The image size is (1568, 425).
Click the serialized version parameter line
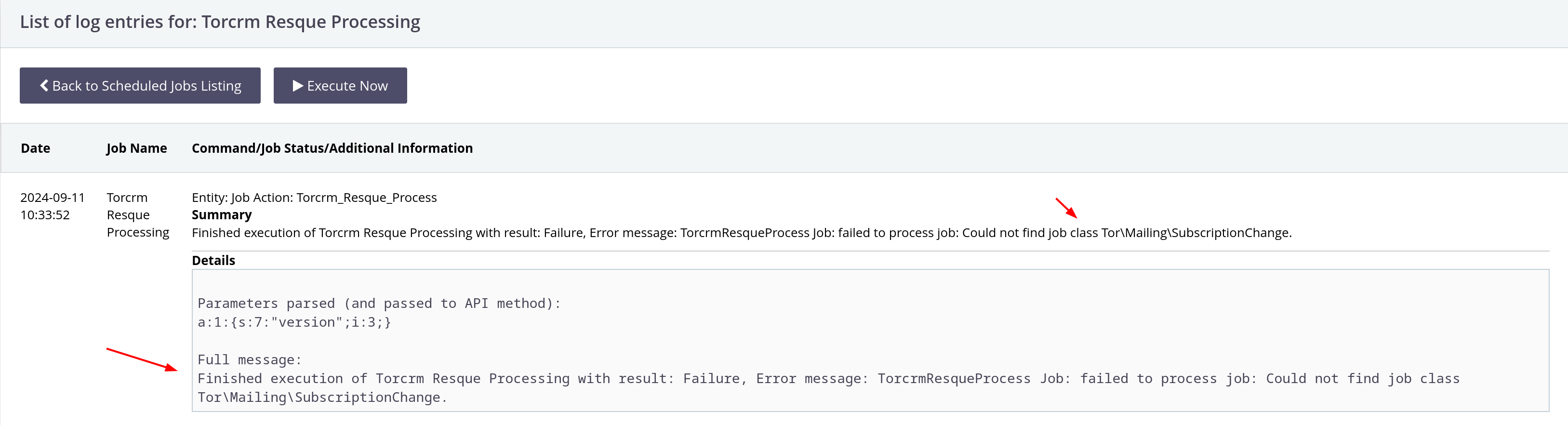[x=294, y=322]
